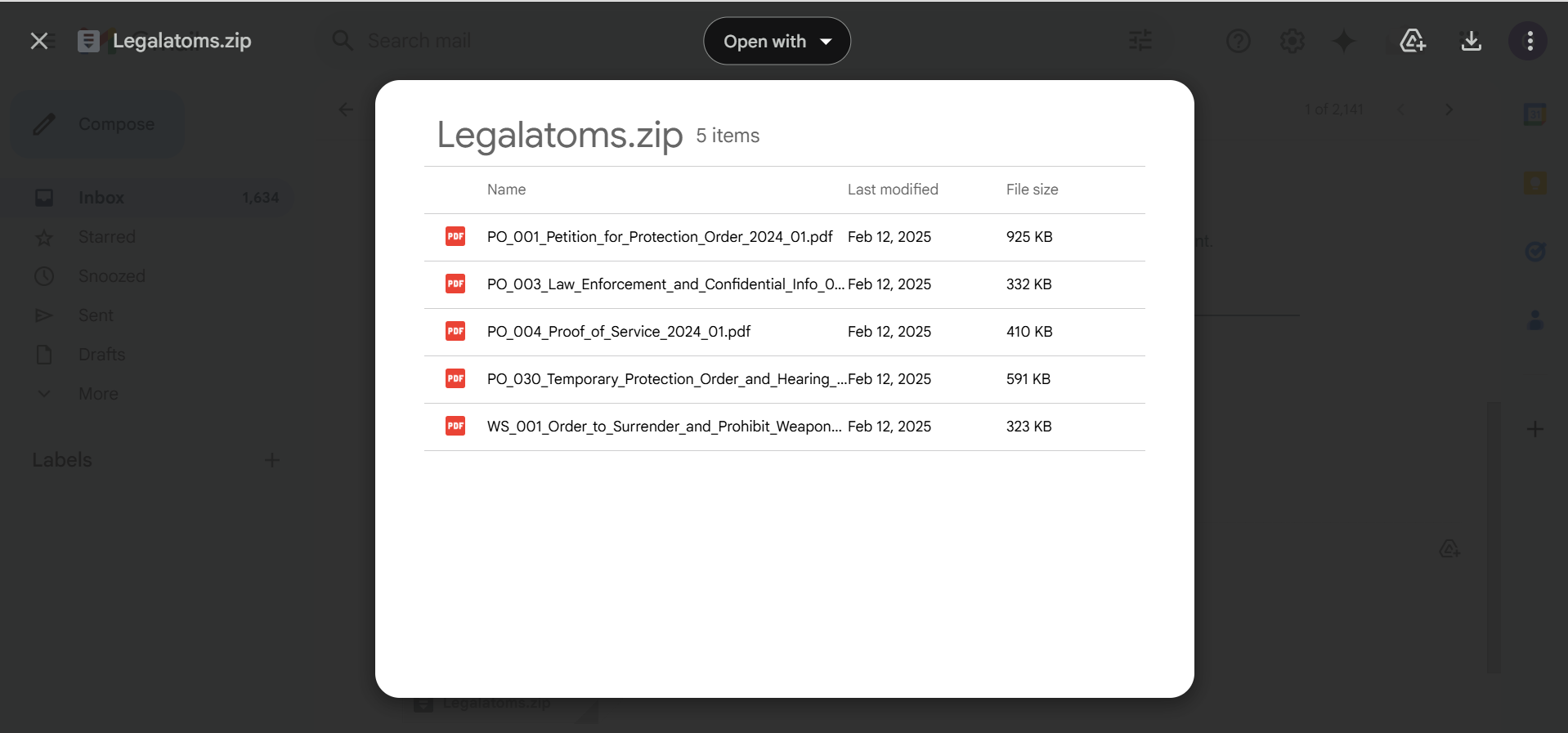
Task: Open the 'Open with' dropdown
Action: tap(777, 41)
